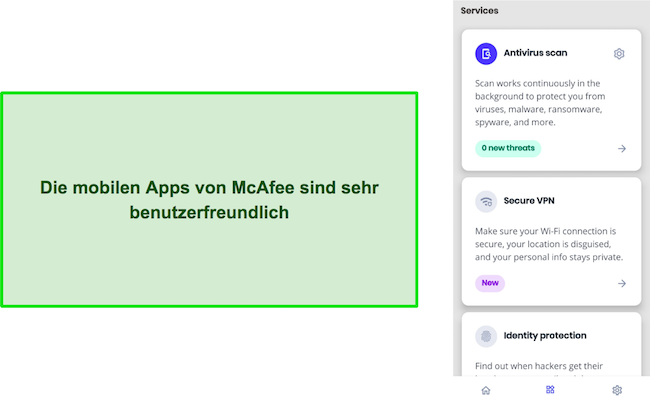Open Secure VPN details arrow
Image resolution: width=650 pixels, height=399 pixels.
pyautogui.click(x=622, y=283)
